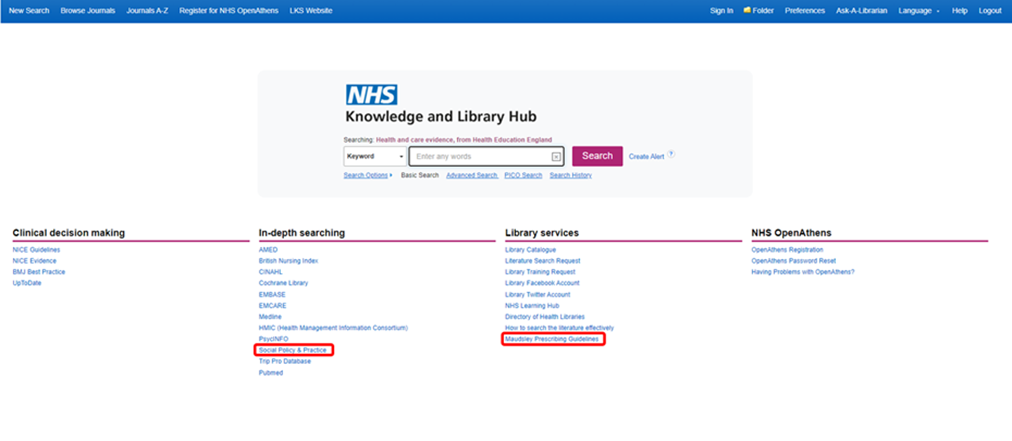Open LKS Website link

point(311,10)
